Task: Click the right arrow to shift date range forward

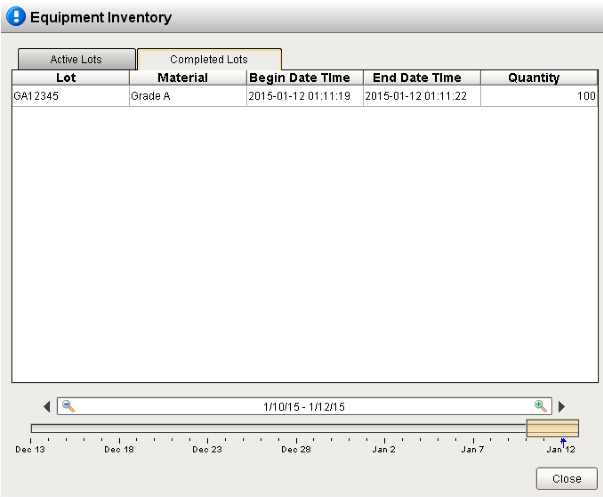Action: [561, 407]
